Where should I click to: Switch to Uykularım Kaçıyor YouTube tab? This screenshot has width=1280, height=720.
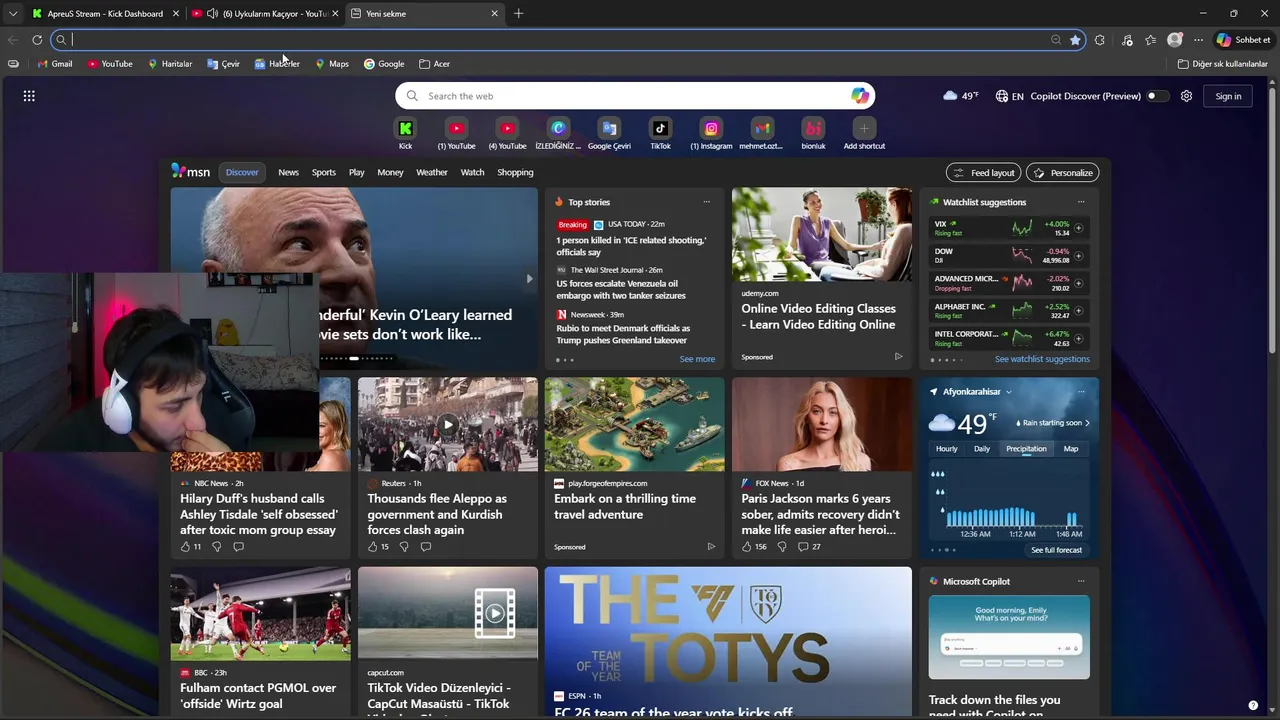click(x=265, y=14)
